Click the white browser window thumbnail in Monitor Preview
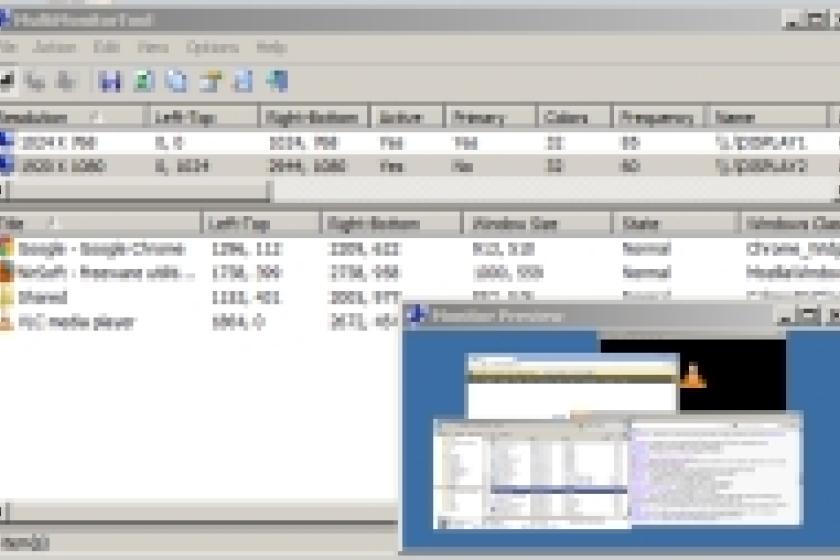 point(573,386)
